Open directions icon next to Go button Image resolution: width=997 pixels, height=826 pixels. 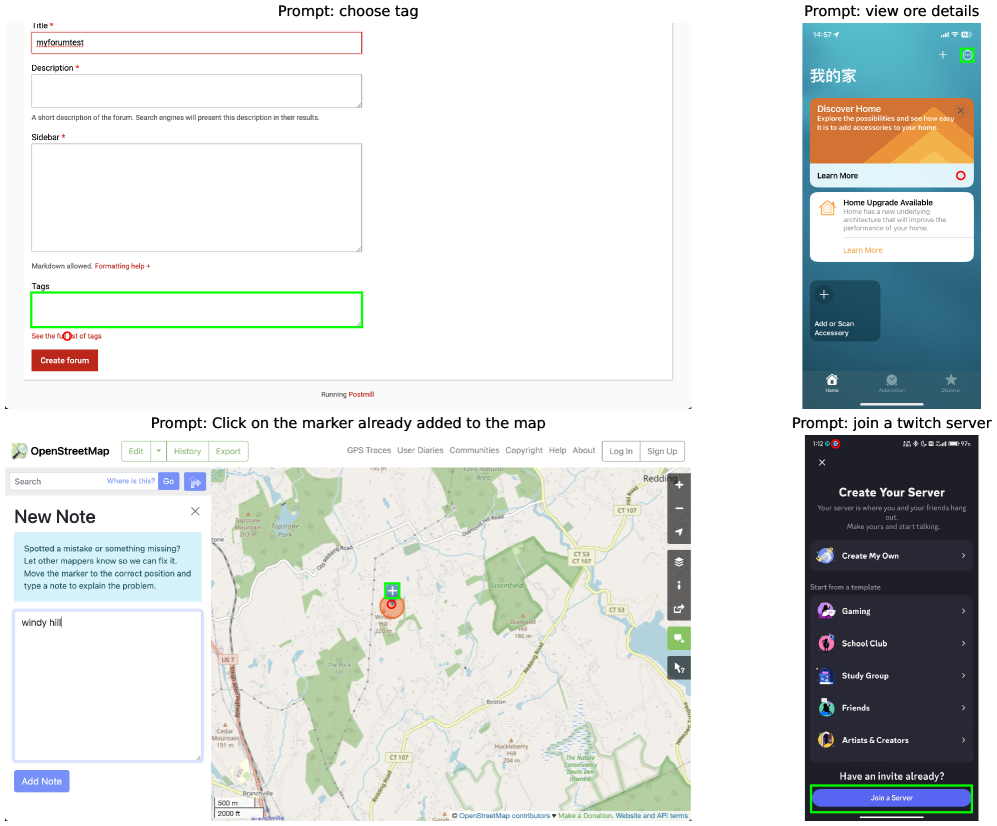pyautogui.click(x=195, y=482)
